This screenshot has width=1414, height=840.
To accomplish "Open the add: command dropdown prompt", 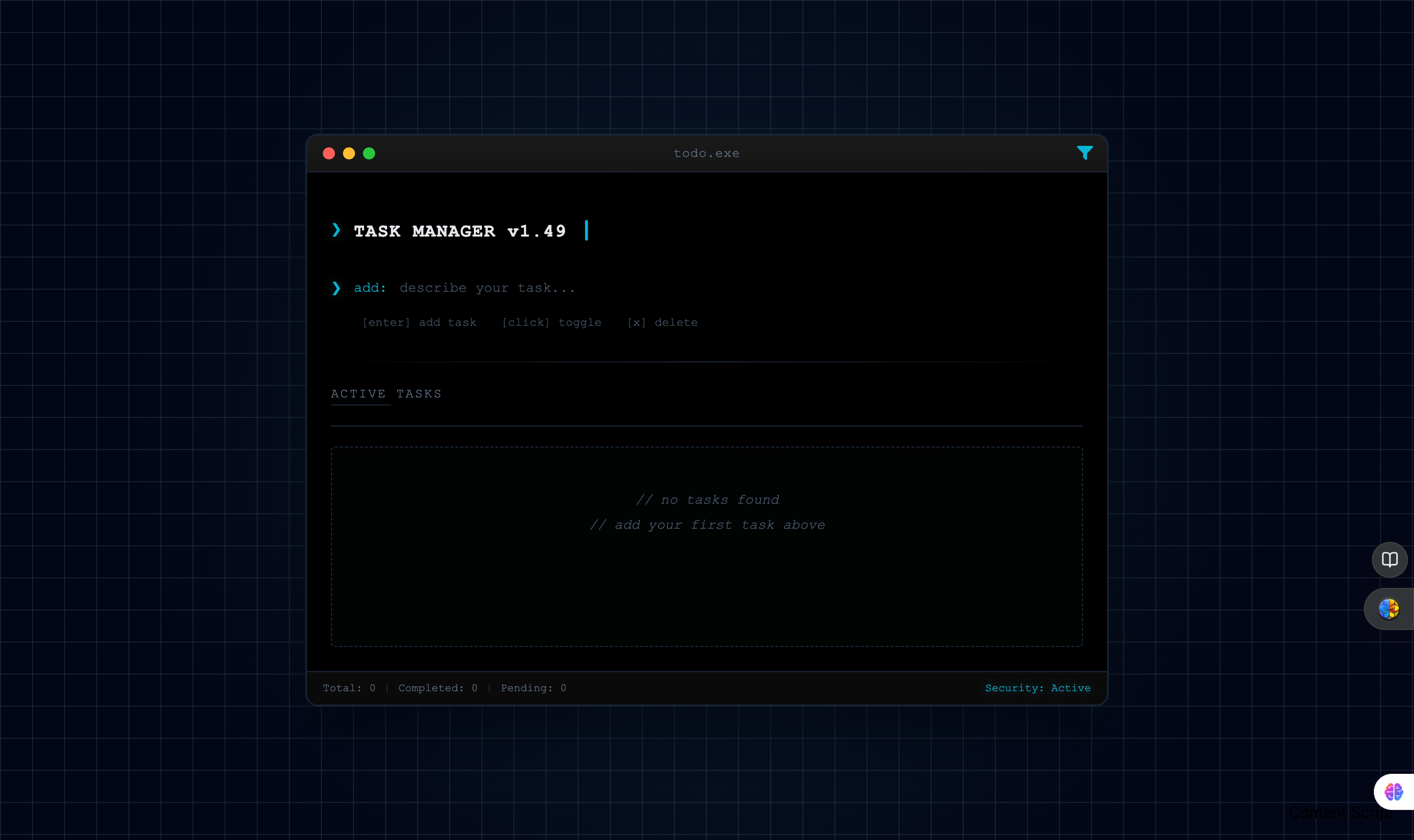I will click(x=370, y=288).
